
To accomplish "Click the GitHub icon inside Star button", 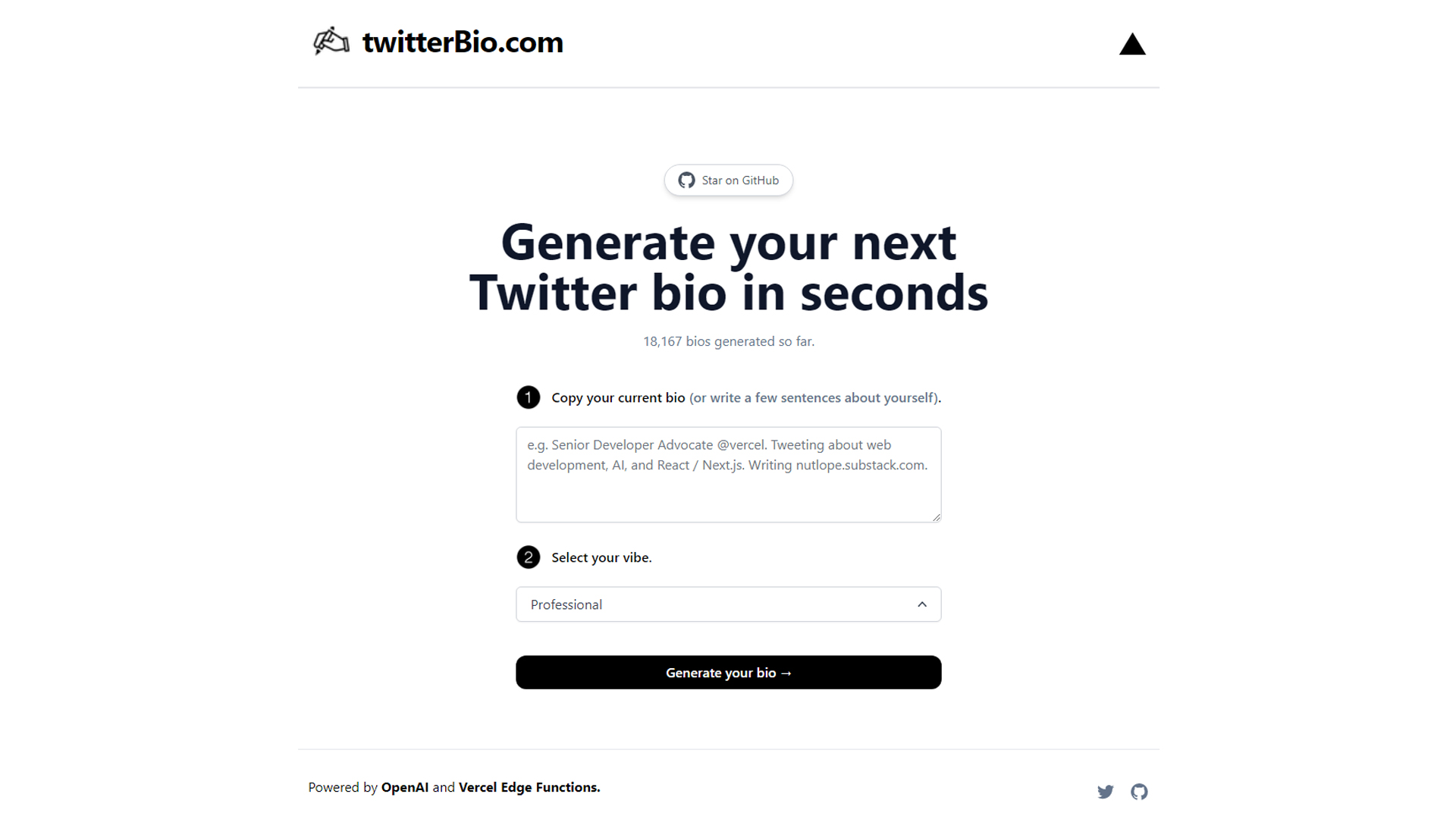I will (x=687, y=180).
